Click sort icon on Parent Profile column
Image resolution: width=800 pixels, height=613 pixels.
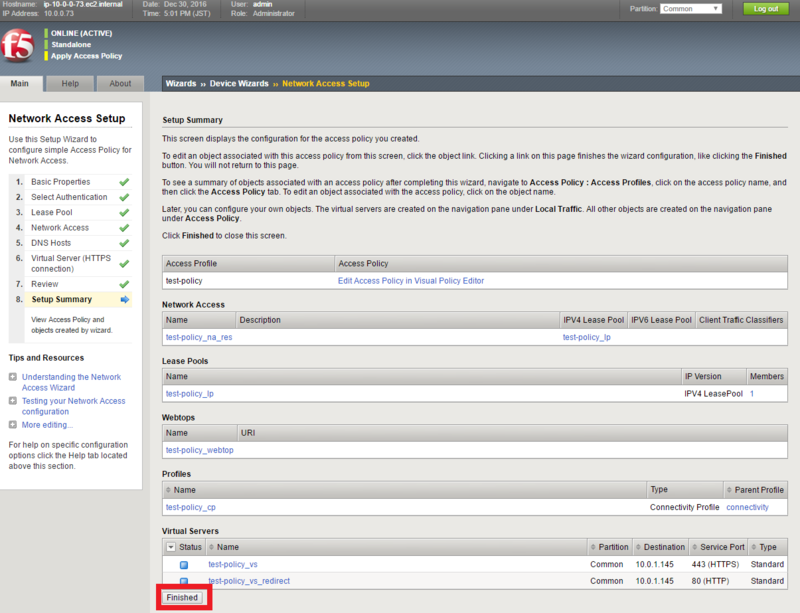coord(729,490)
